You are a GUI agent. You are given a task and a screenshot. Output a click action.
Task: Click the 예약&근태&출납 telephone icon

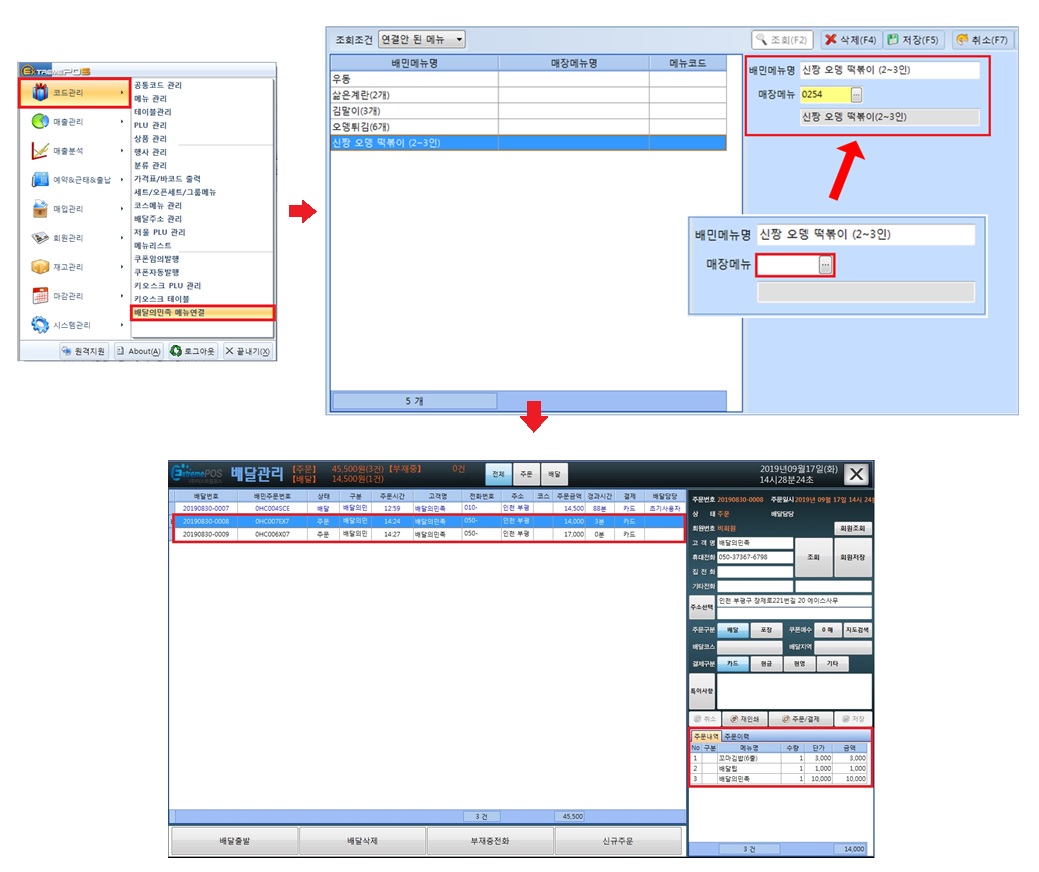click(x=40, y=180)
